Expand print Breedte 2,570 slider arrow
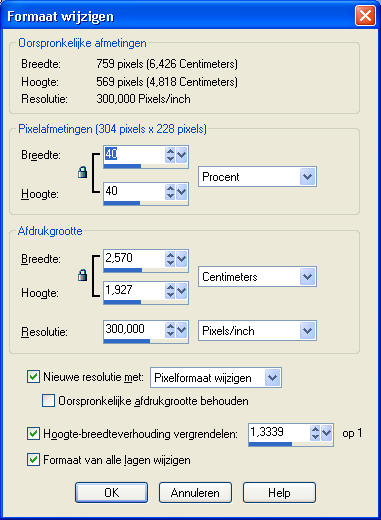Screen dimensions: 381x520 click(181, 259)
